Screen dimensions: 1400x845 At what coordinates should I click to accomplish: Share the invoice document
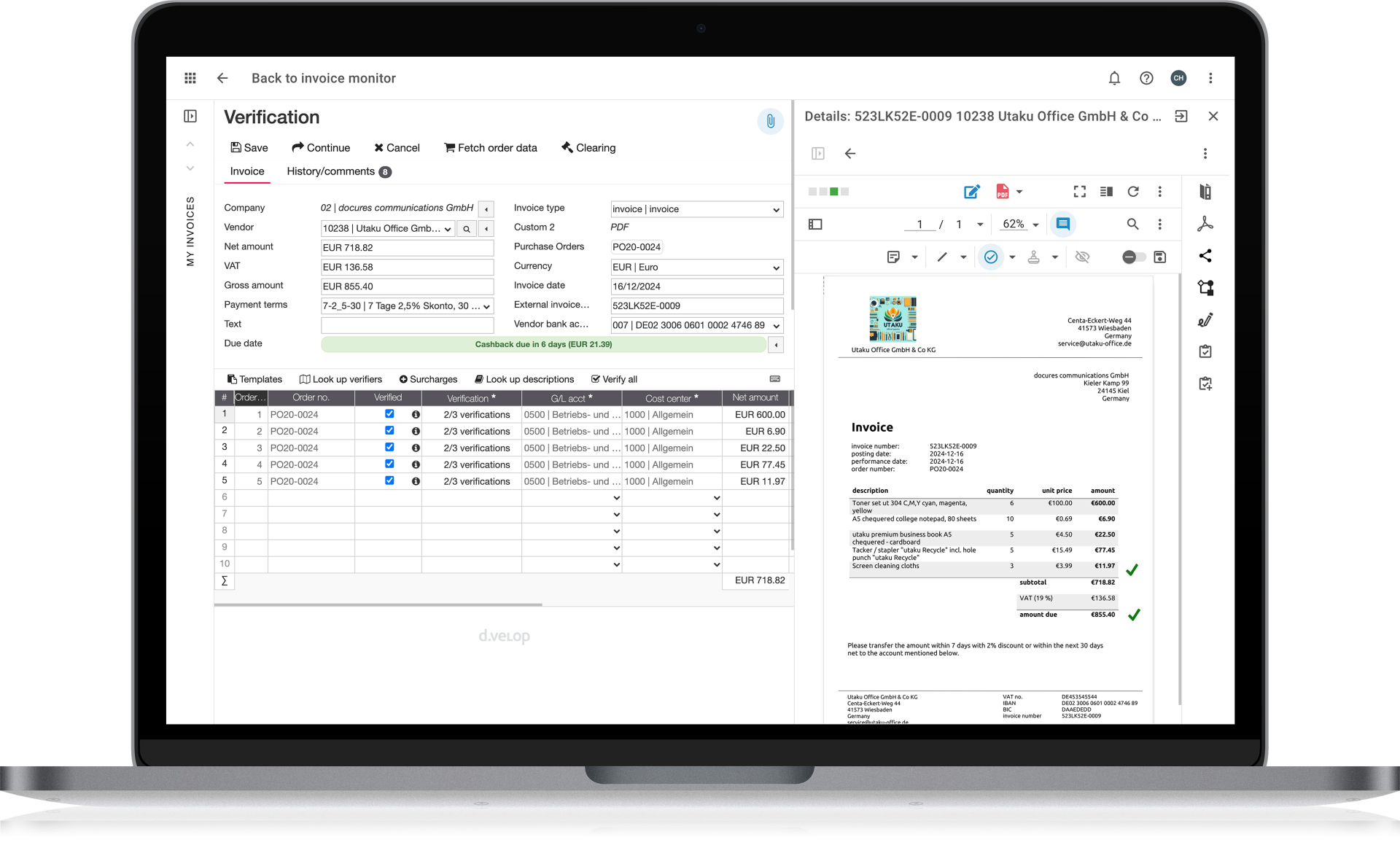(x=1205, y=256)
